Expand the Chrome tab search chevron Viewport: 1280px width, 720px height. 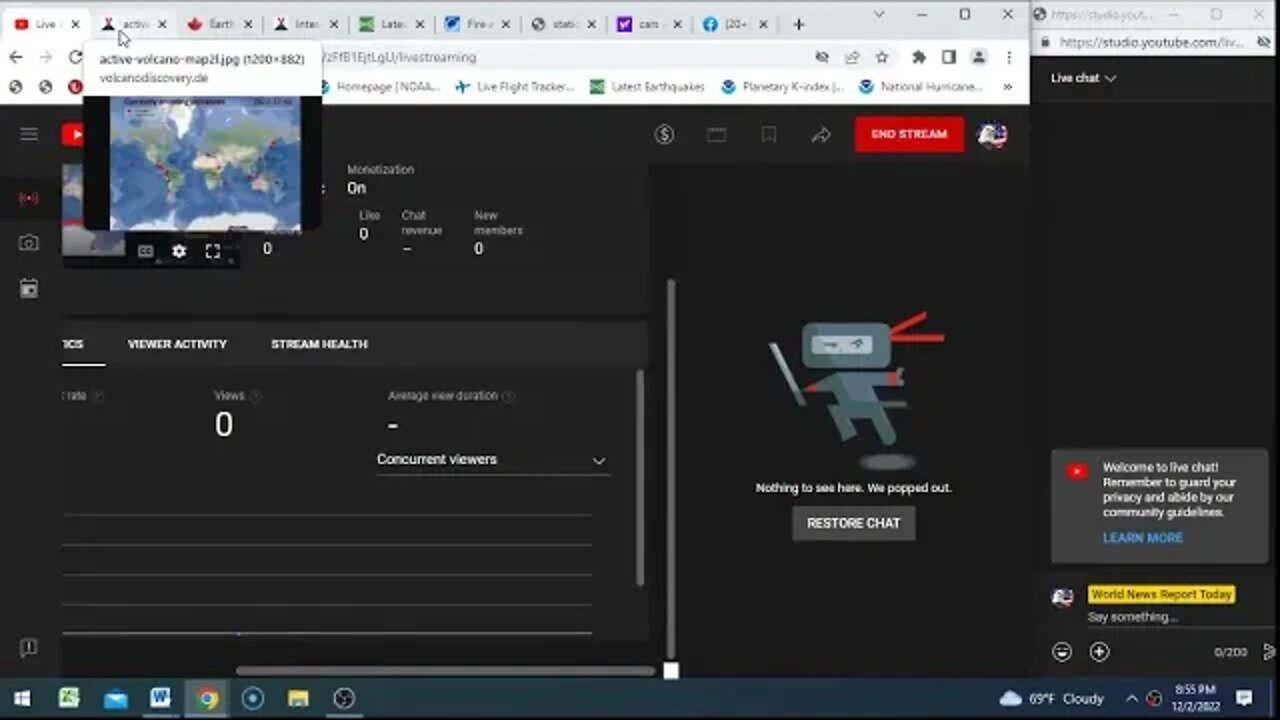[879, 14]
